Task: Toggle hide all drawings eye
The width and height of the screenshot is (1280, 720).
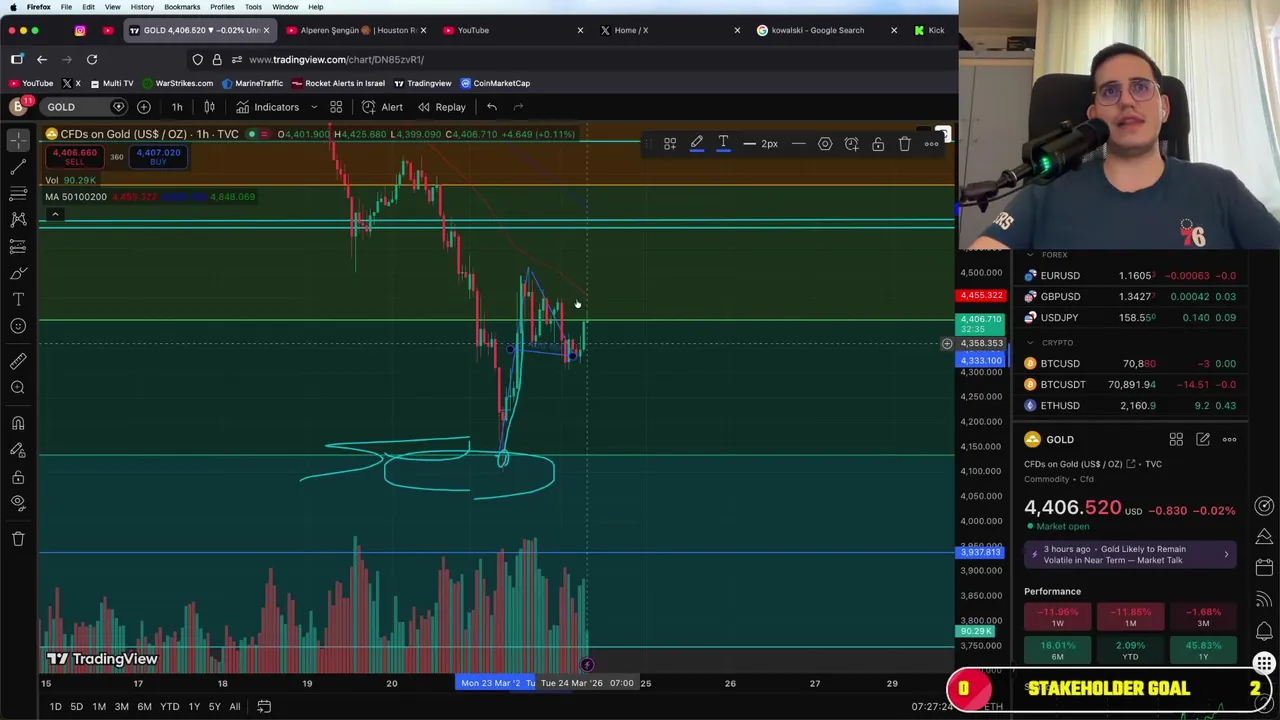Action: pyautogui.click(x=18, y=502)
